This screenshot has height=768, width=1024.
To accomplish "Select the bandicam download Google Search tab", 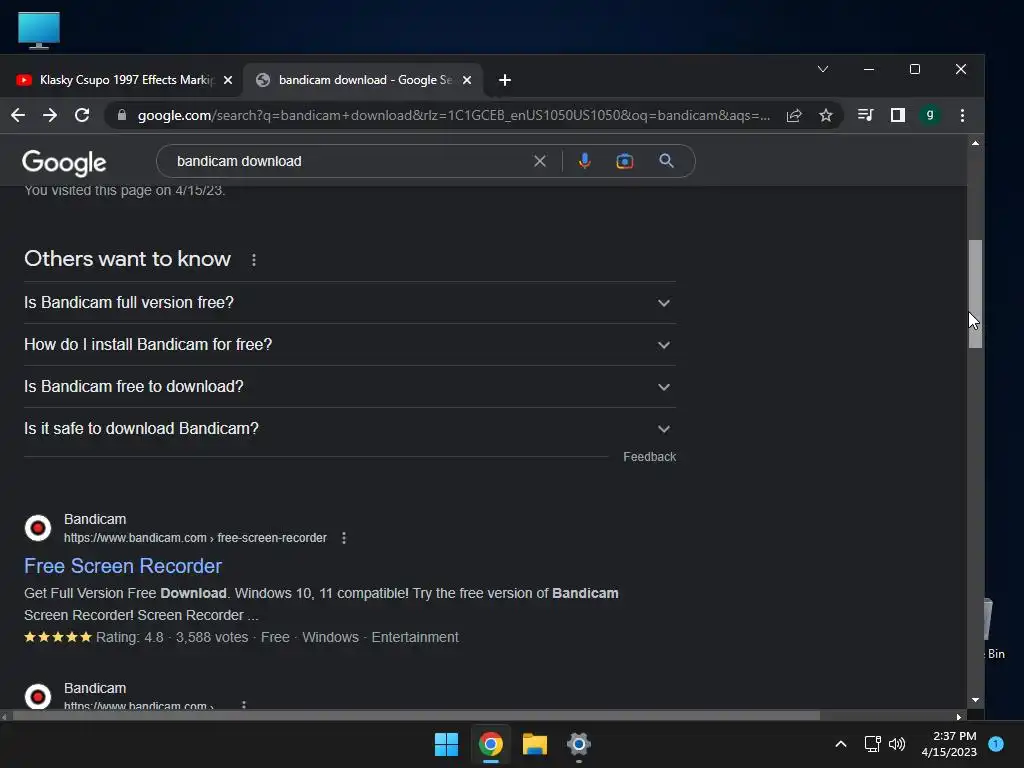I will tap(362, 80).
